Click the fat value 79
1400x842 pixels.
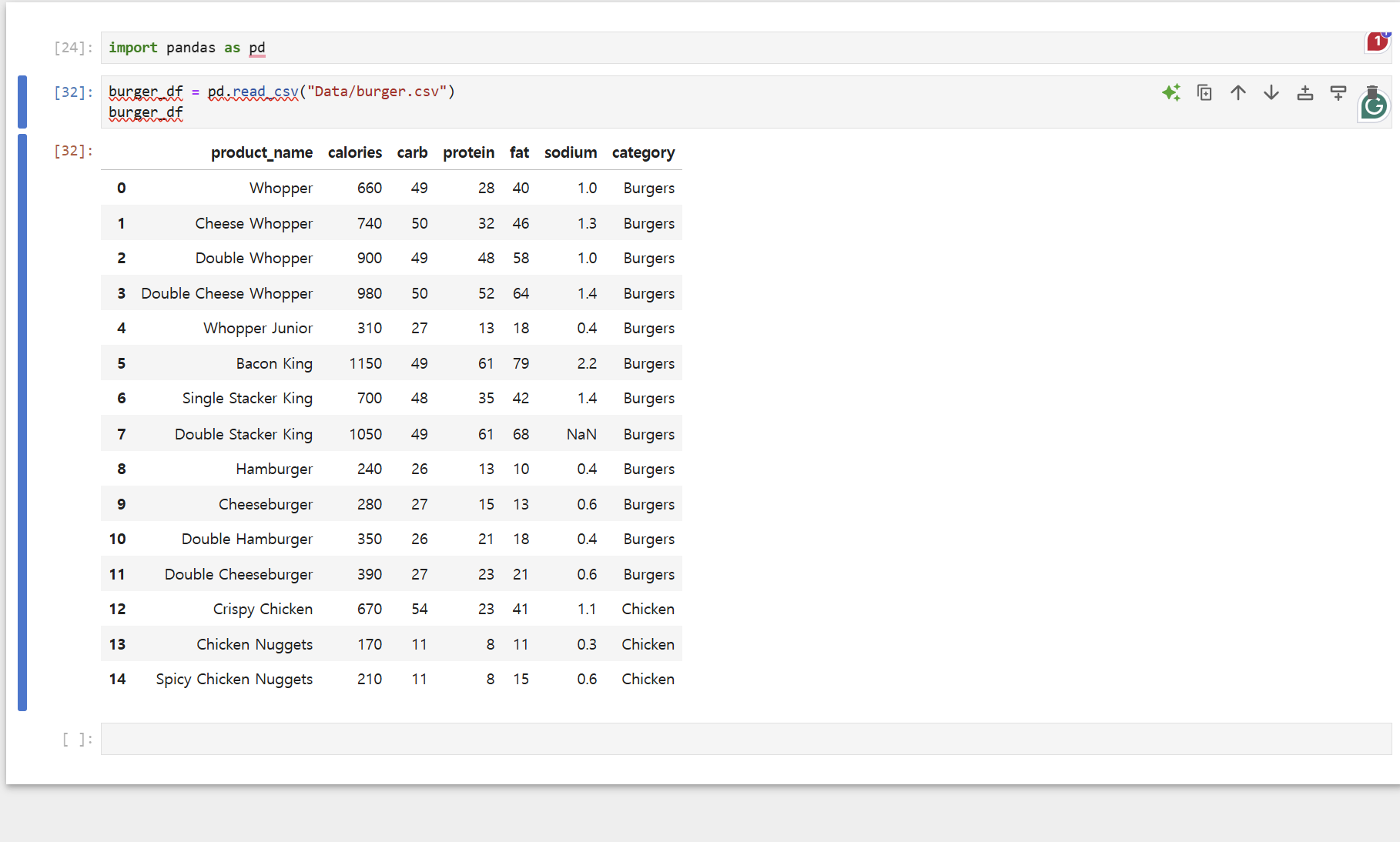[x=521, y=363]
